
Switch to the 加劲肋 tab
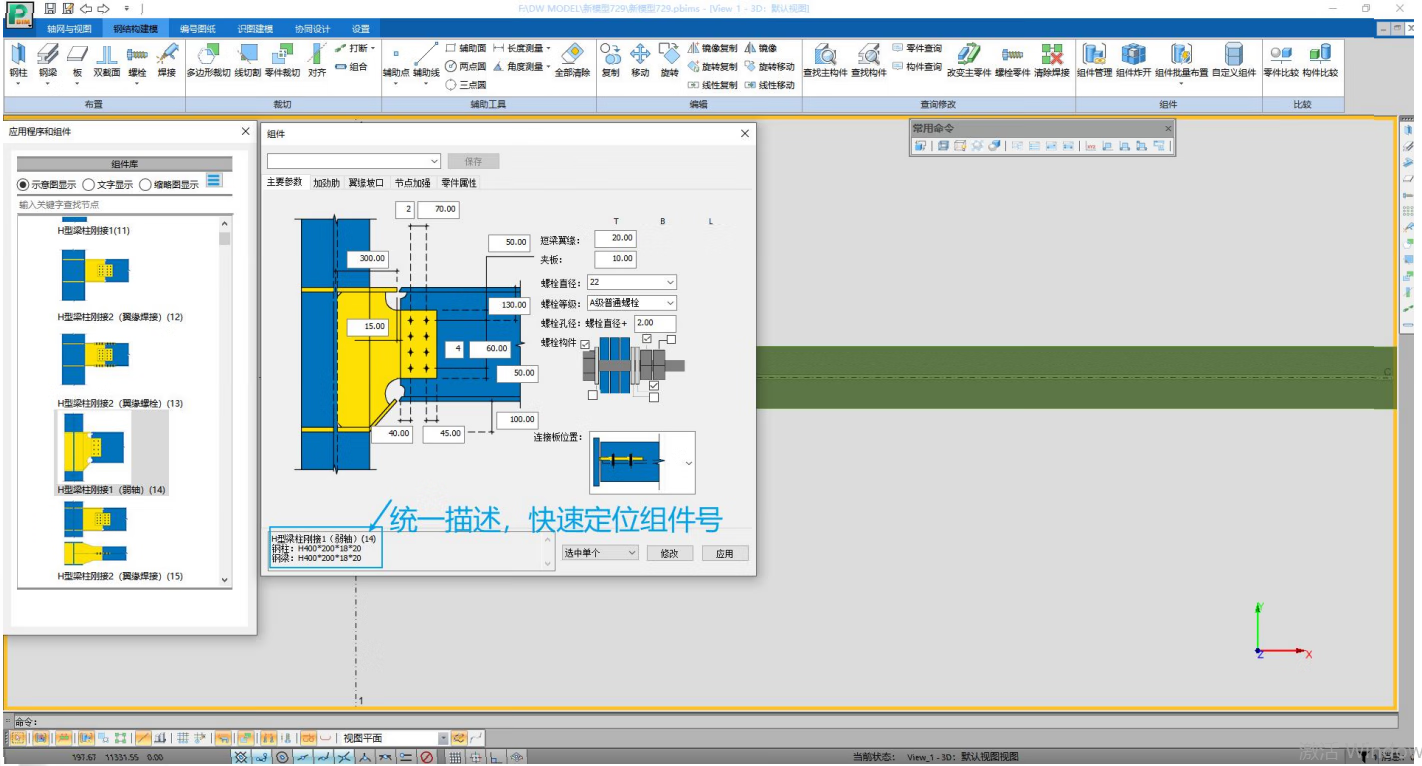pos(326,183)
